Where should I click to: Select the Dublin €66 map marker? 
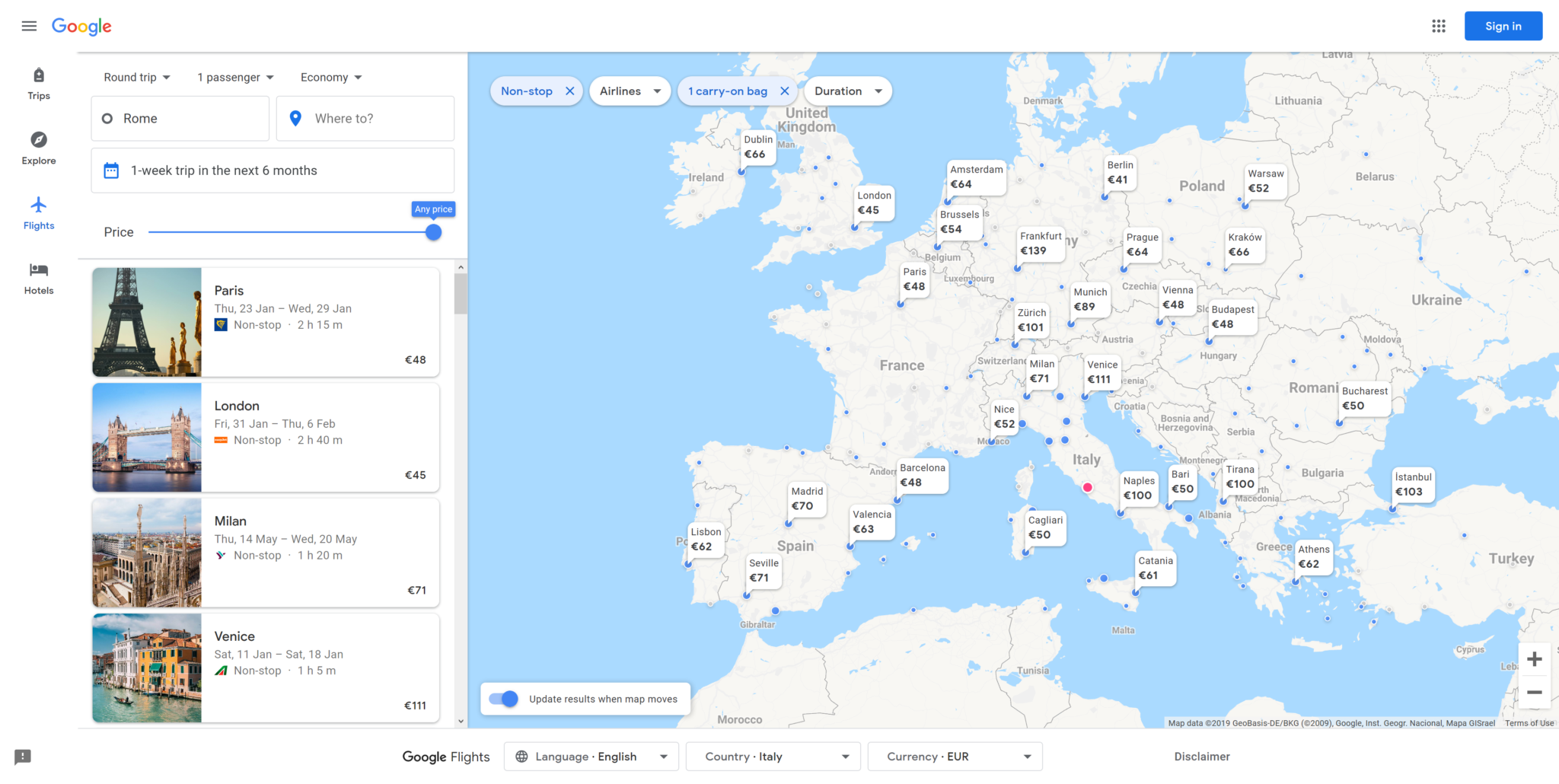tap(757, 147)
